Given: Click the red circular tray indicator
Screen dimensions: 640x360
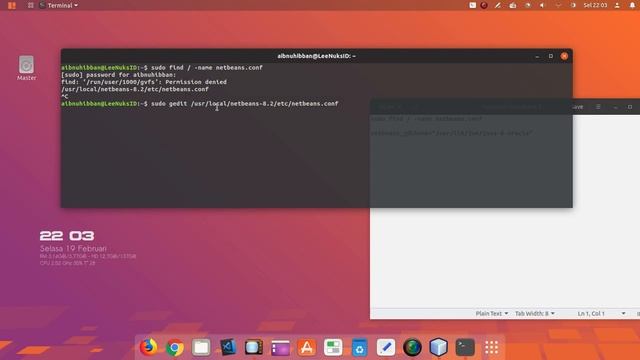Looking at the screenshot, I should (x=484, y=5).
